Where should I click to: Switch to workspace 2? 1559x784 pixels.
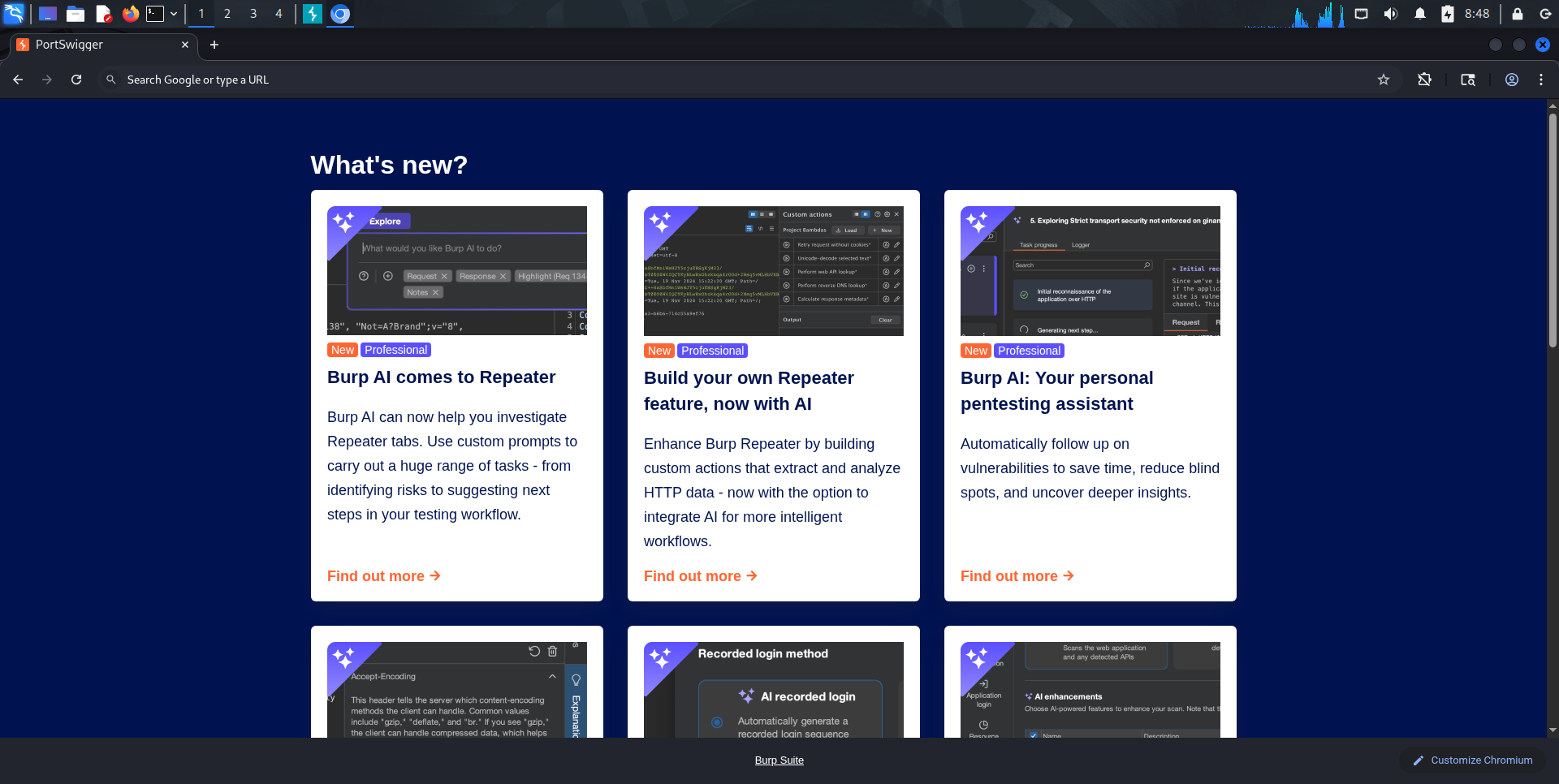point(227,14)
